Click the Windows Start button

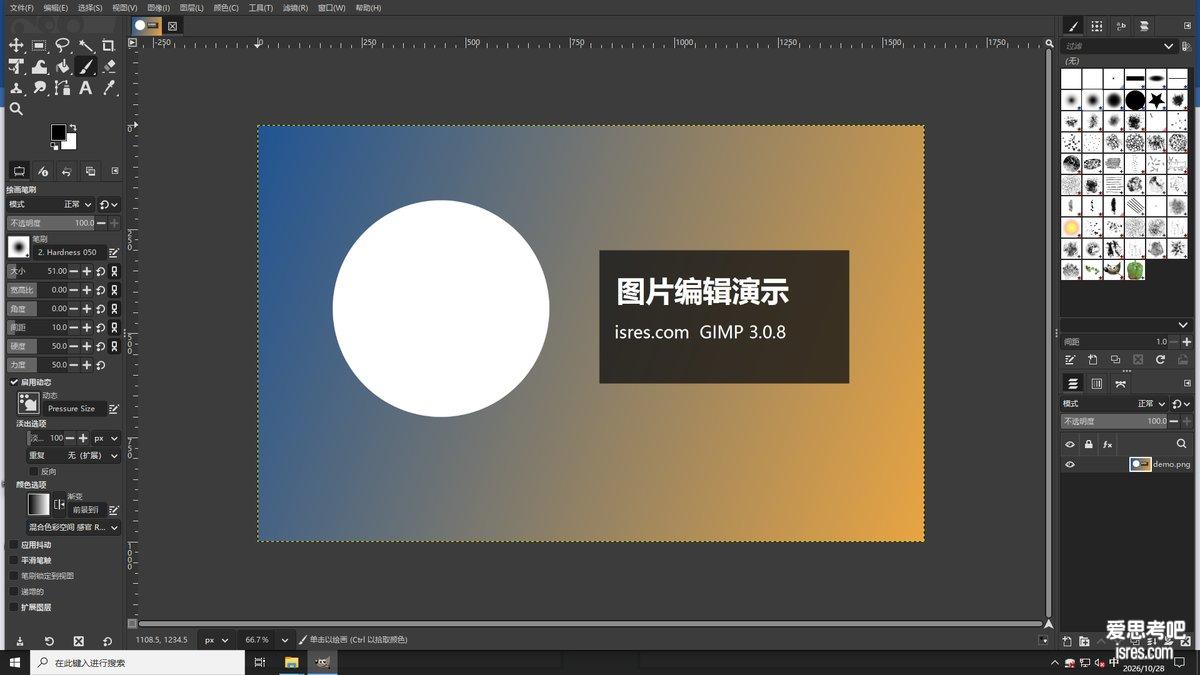point(15,662)
